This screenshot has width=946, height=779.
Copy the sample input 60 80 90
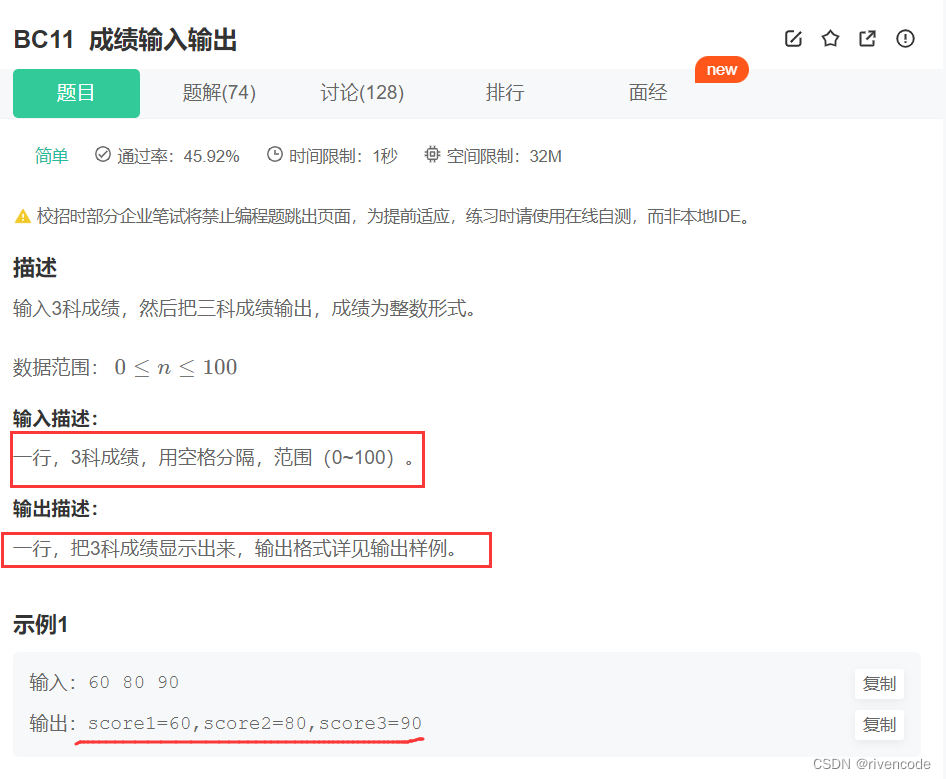tap(879, 684)
